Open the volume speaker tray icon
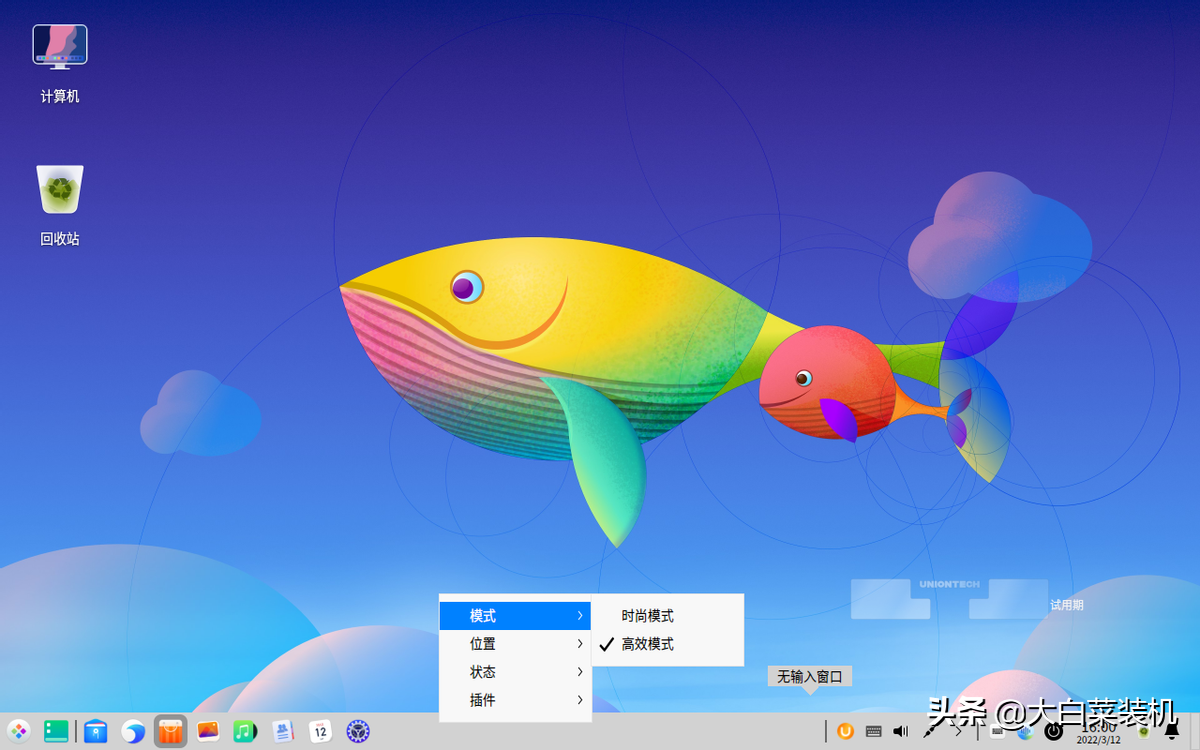This screenshot has width=1200, height=750. (x=901, y=732)
